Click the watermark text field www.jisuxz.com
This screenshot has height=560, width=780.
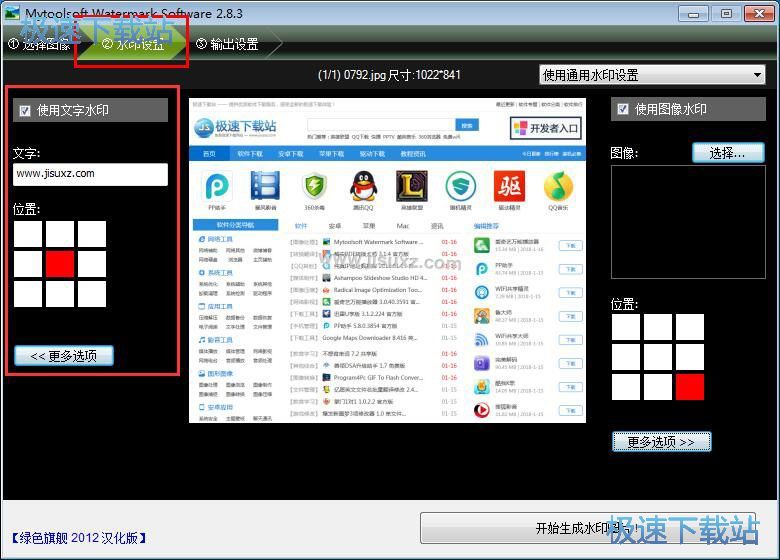tap(91, 174)
